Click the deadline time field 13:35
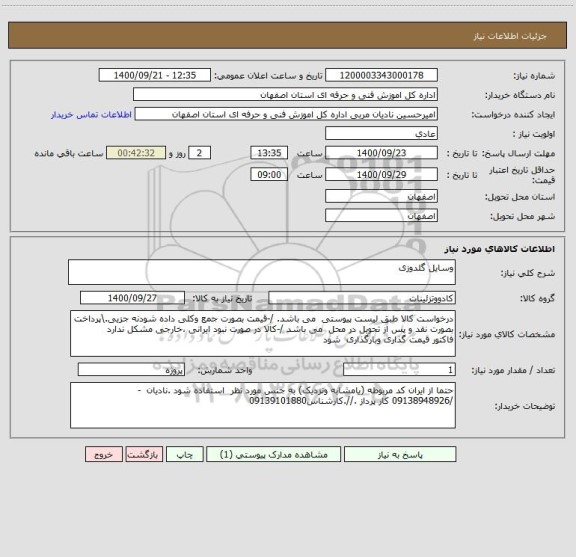Image resolution: width=576 pixels, height=557 pixels. tap(269, 153)
